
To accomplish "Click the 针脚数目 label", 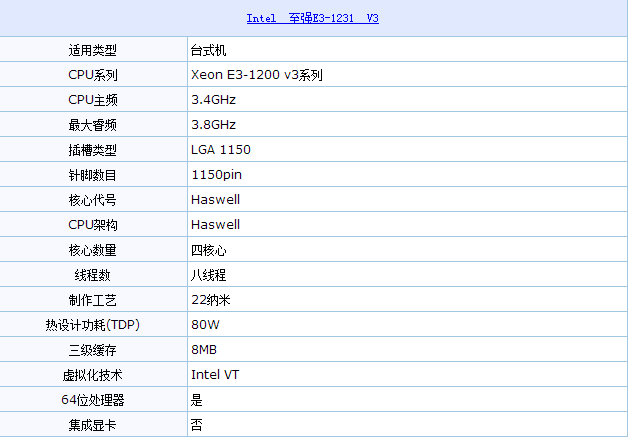I will tap(93, 175).
